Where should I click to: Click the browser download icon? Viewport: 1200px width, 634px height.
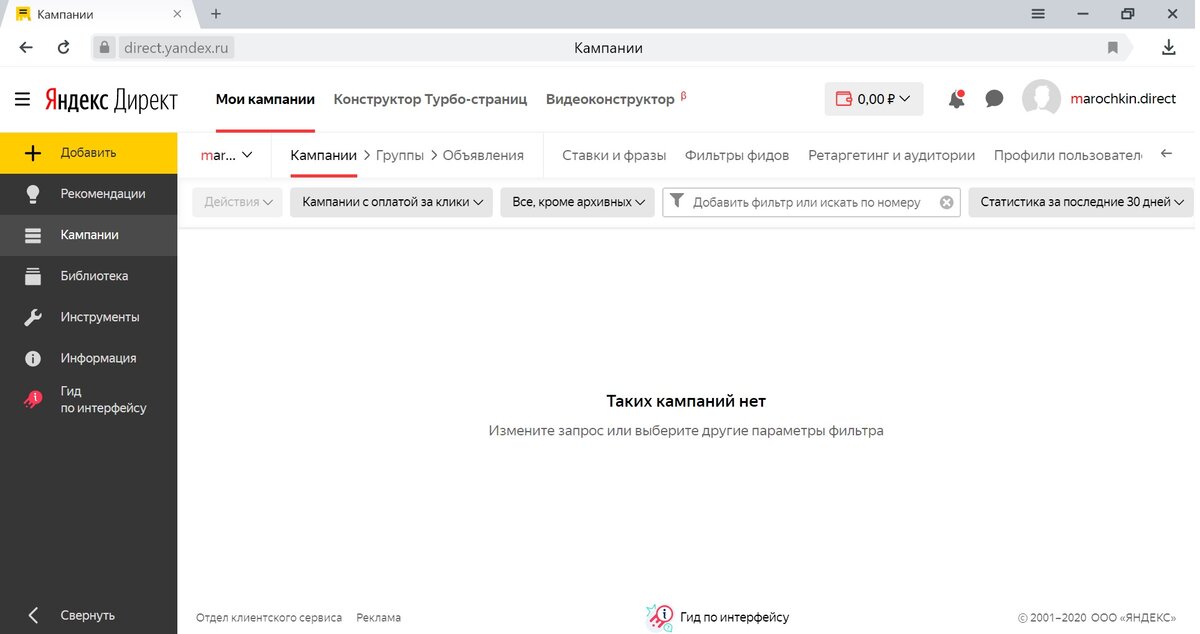point(1169,46)
